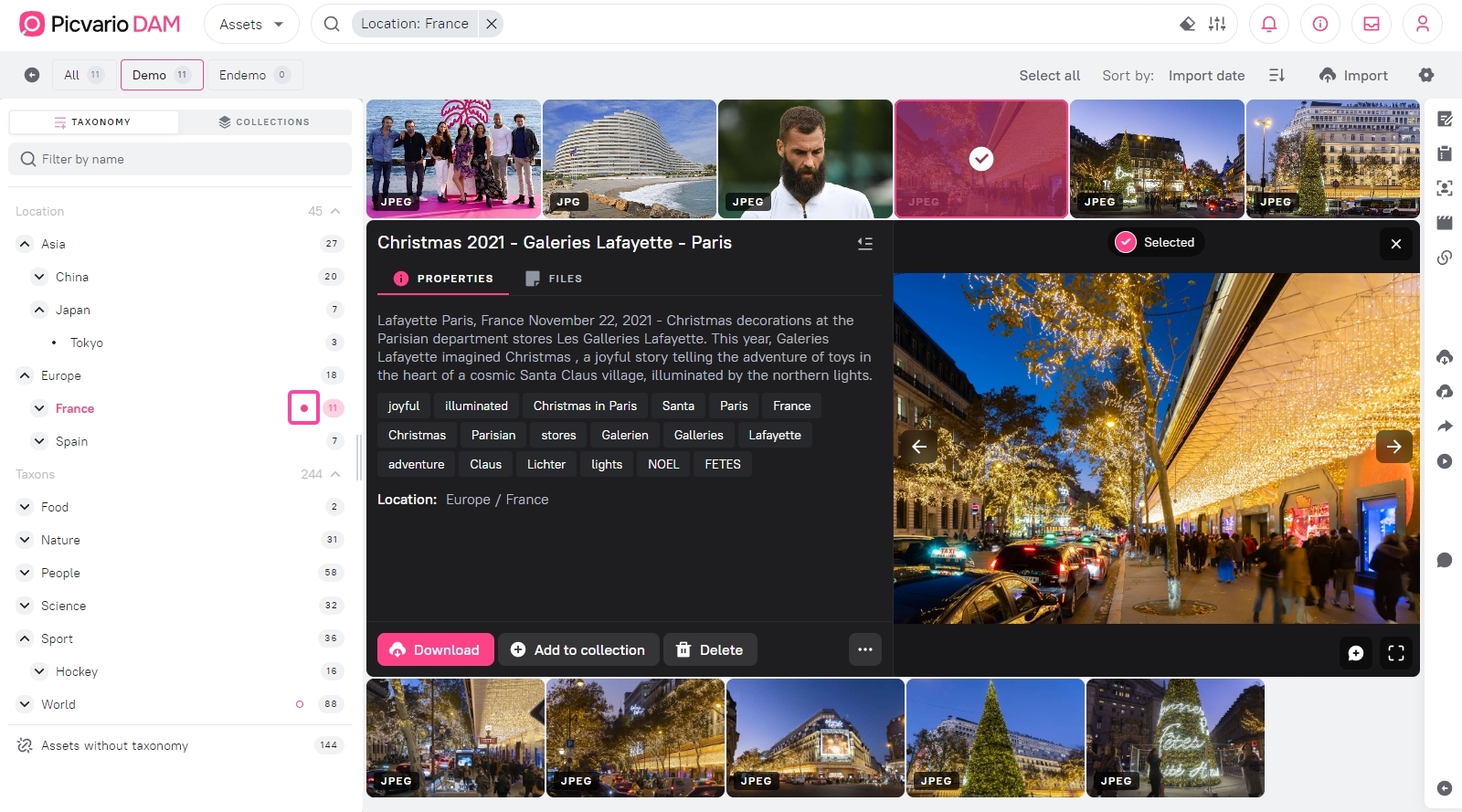Click the chain link icon in right sidebar
1462x812 pixels.
pos(1445,258)
